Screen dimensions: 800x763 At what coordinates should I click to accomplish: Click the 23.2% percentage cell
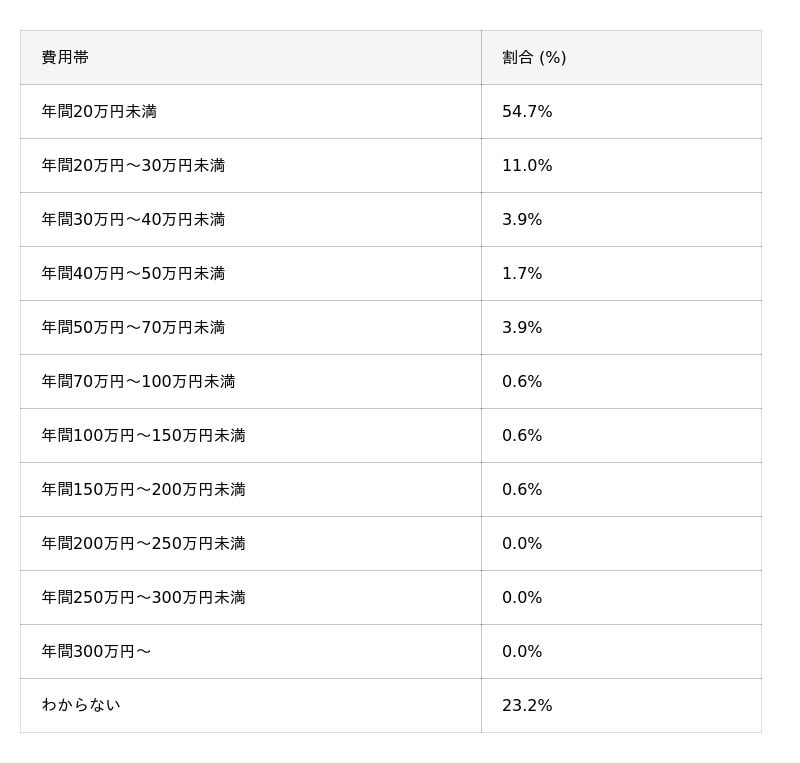pos(527,706)
